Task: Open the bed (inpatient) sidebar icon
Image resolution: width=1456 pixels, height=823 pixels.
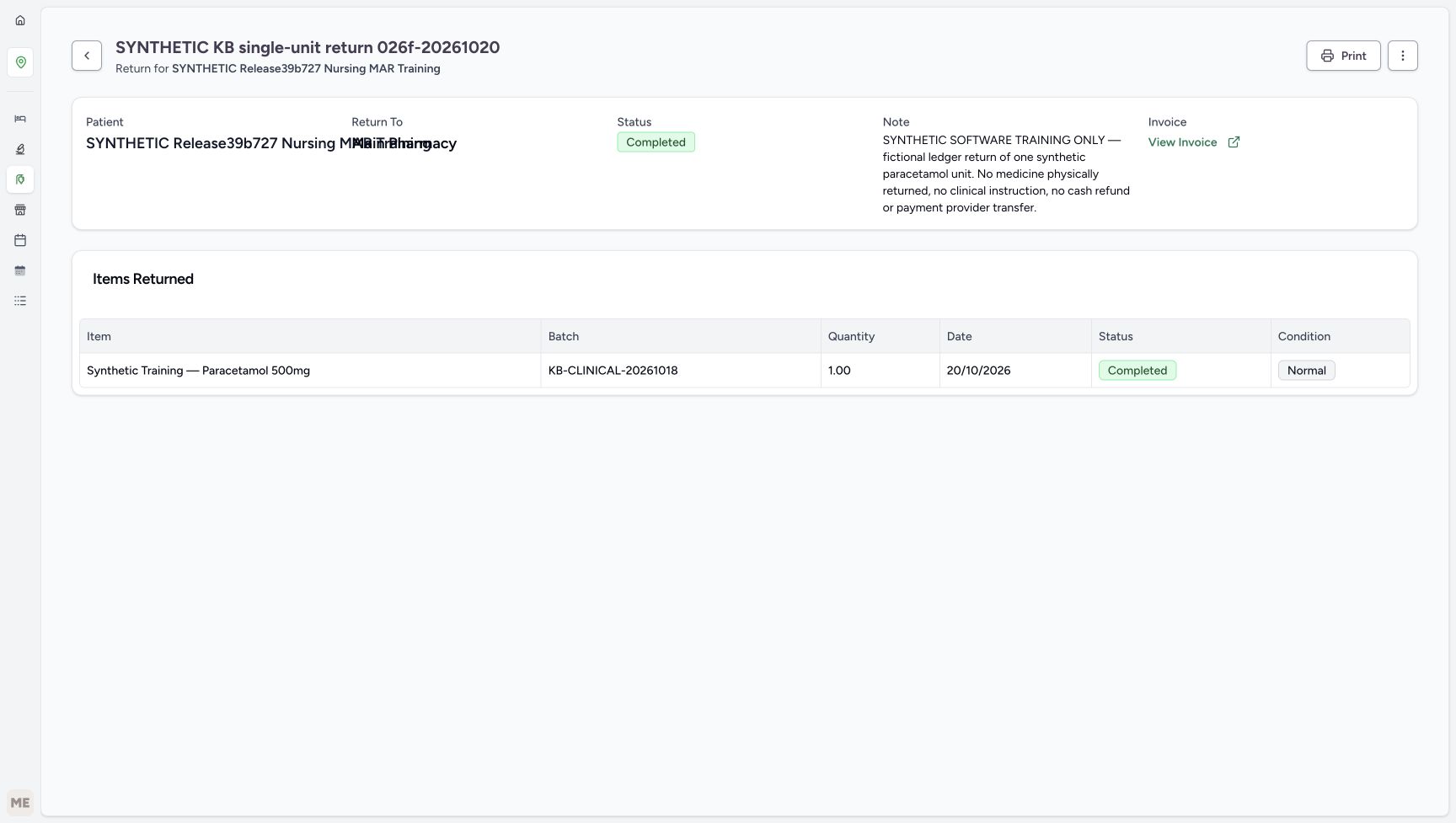Action: point(20,119)
